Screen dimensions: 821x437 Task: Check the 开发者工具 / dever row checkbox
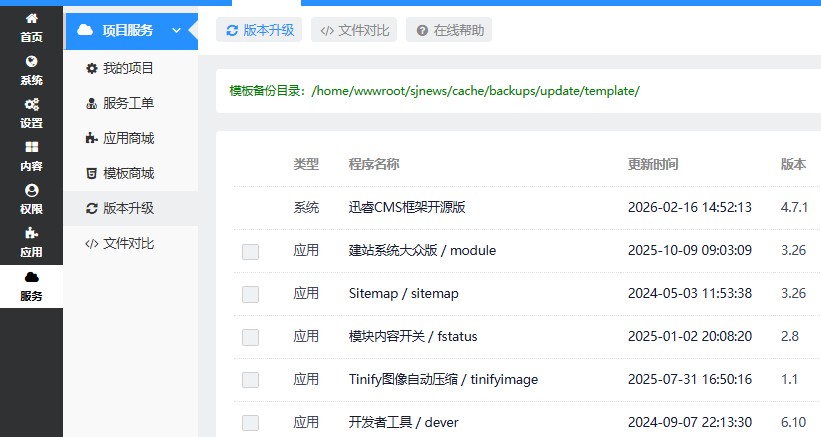click(x=250, y=423)
